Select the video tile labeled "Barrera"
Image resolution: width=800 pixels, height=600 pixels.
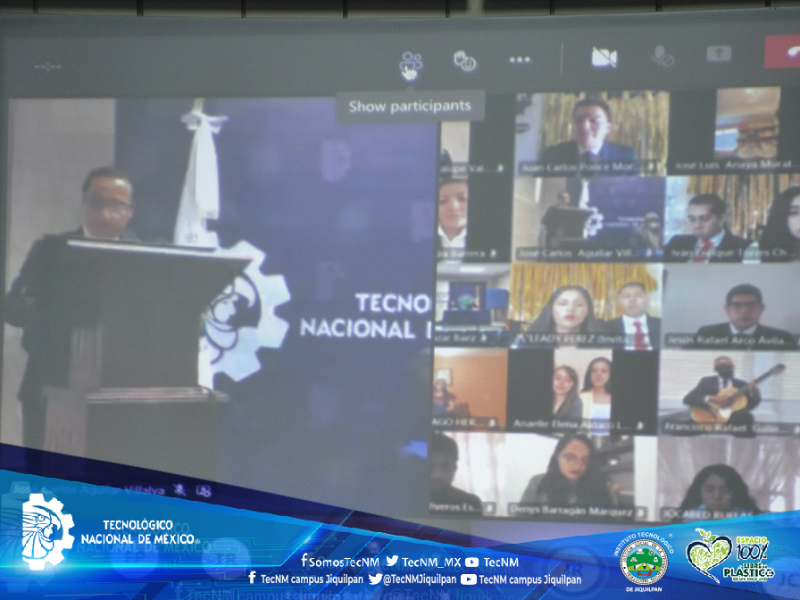(474, 219)
